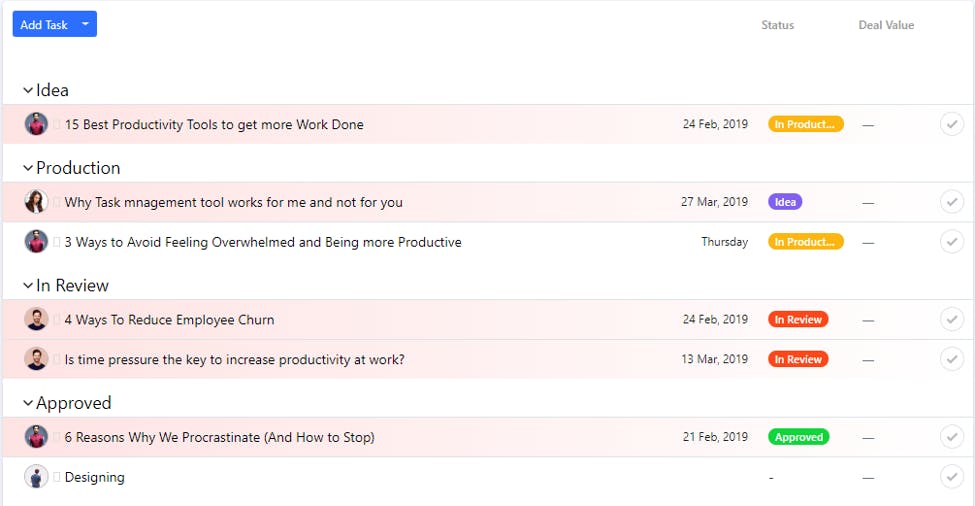975x506 pixels.
Task: Click assignee avatar on 3 Ways to Avoid task
Action: coord(36,242)
